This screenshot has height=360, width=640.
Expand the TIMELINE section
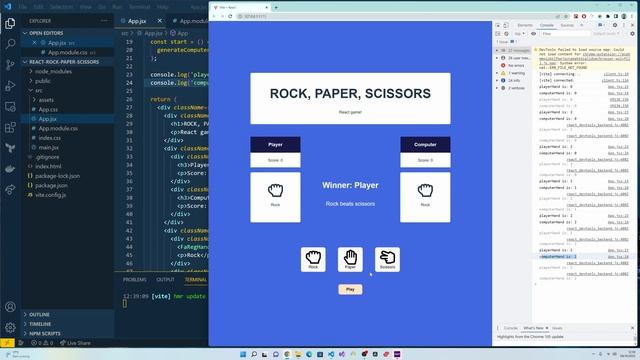click(67, 324)
